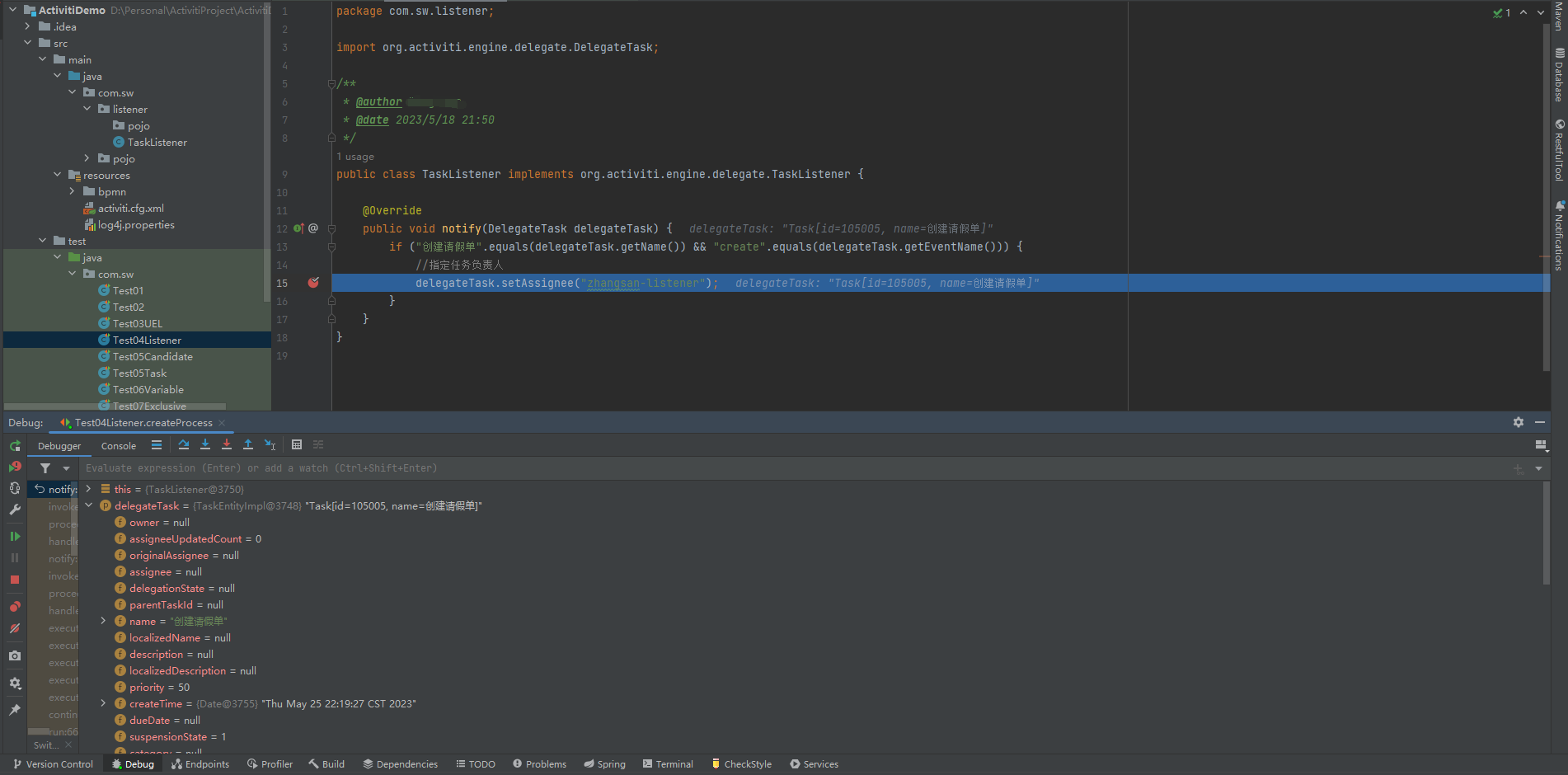This screenshot has height=775, width=1568.
Task: Stop the debug session with red square
Action: (15, 580)
